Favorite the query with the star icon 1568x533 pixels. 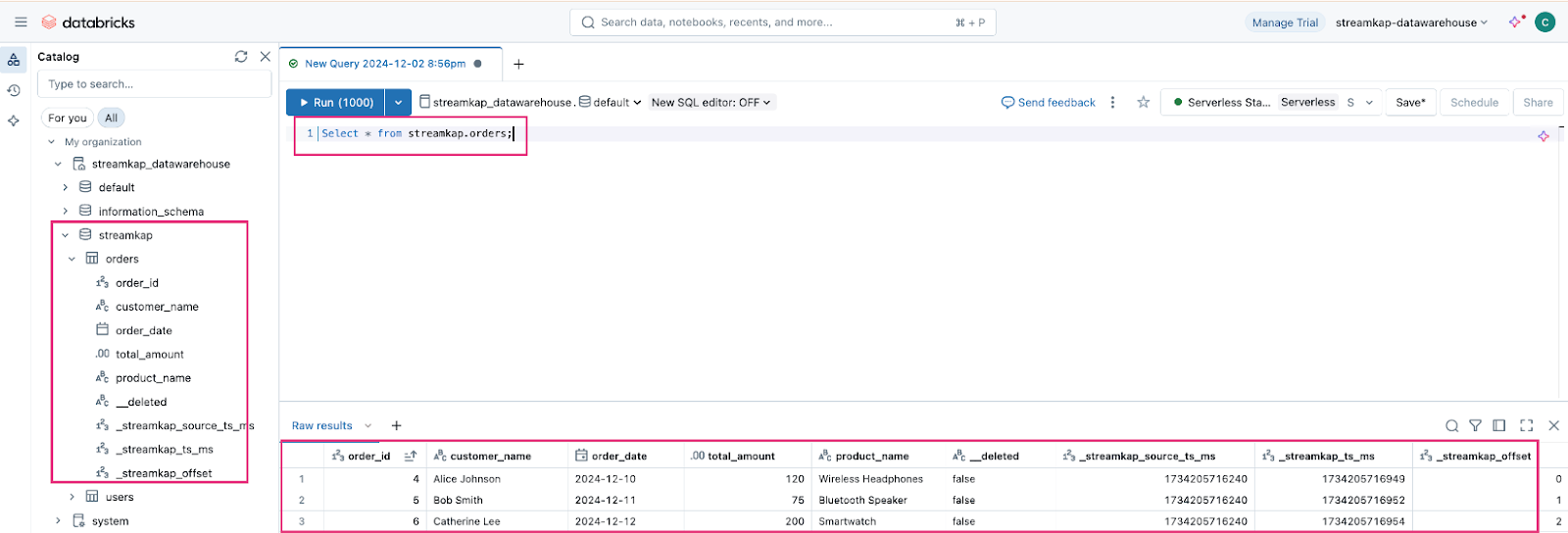click(1143, 102)
